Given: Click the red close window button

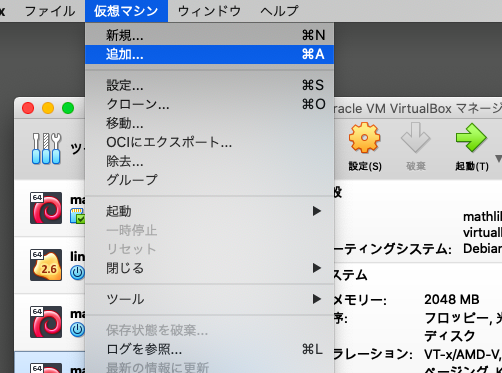Looking at the screenshot, I should pyautogui.click(x=28, y=108).
